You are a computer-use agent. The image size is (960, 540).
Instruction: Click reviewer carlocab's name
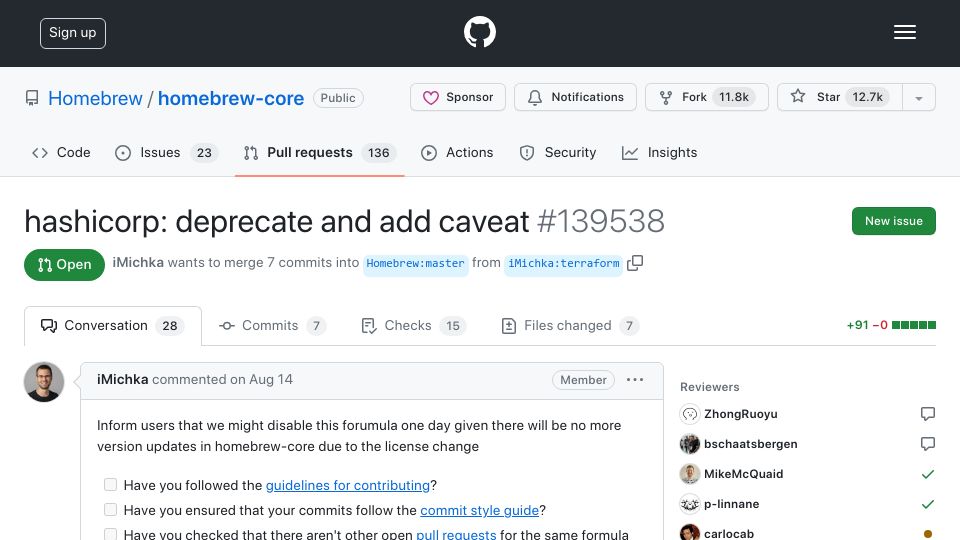pyautogui.click(x=729, y=533)
